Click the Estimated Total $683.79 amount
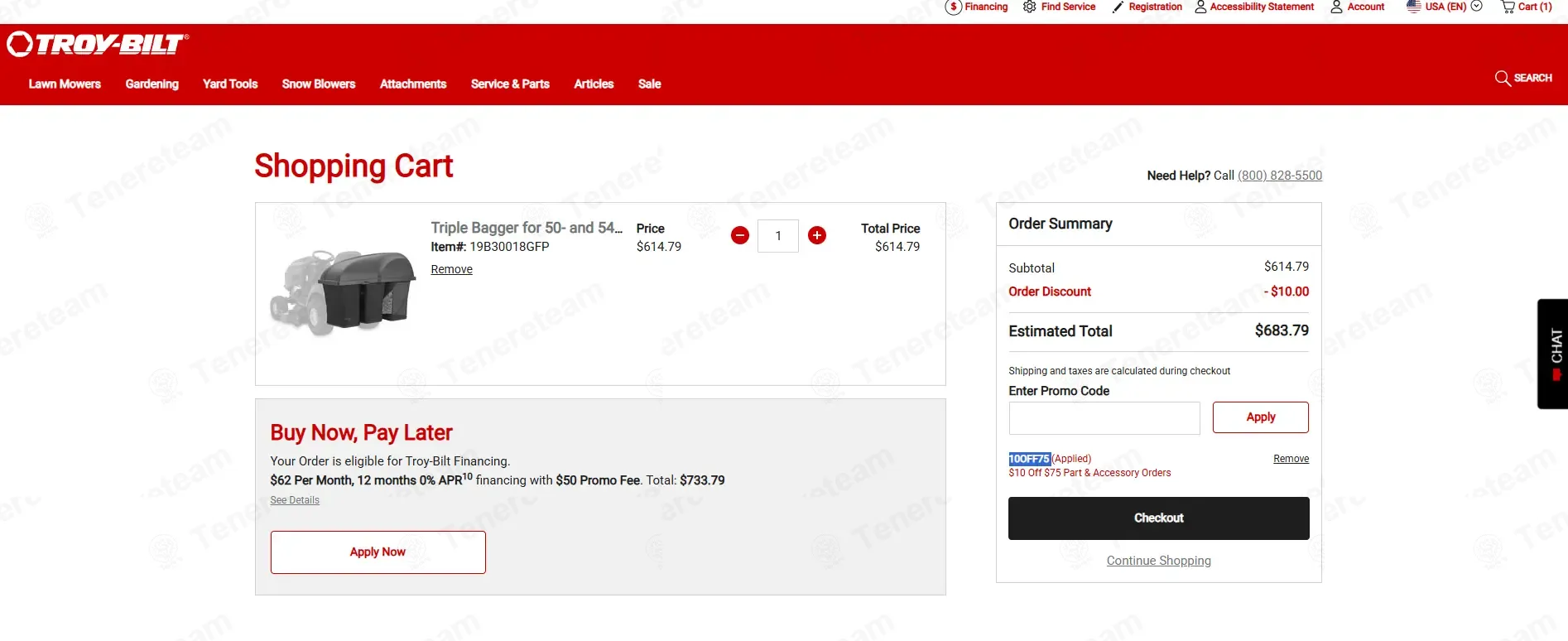Viewport: 1568px width, 641px height. (x=1282, y=330)
